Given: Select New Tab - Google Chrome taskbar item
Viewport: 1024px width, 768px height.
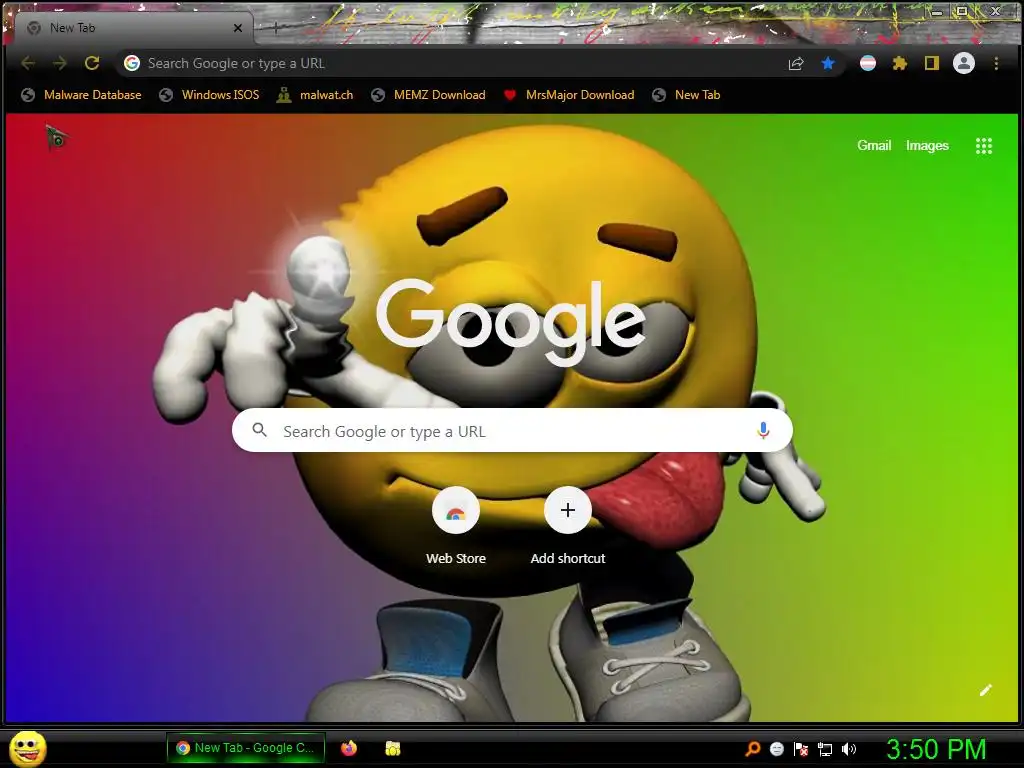Looking at the screenshot, I should click(246, 748).
